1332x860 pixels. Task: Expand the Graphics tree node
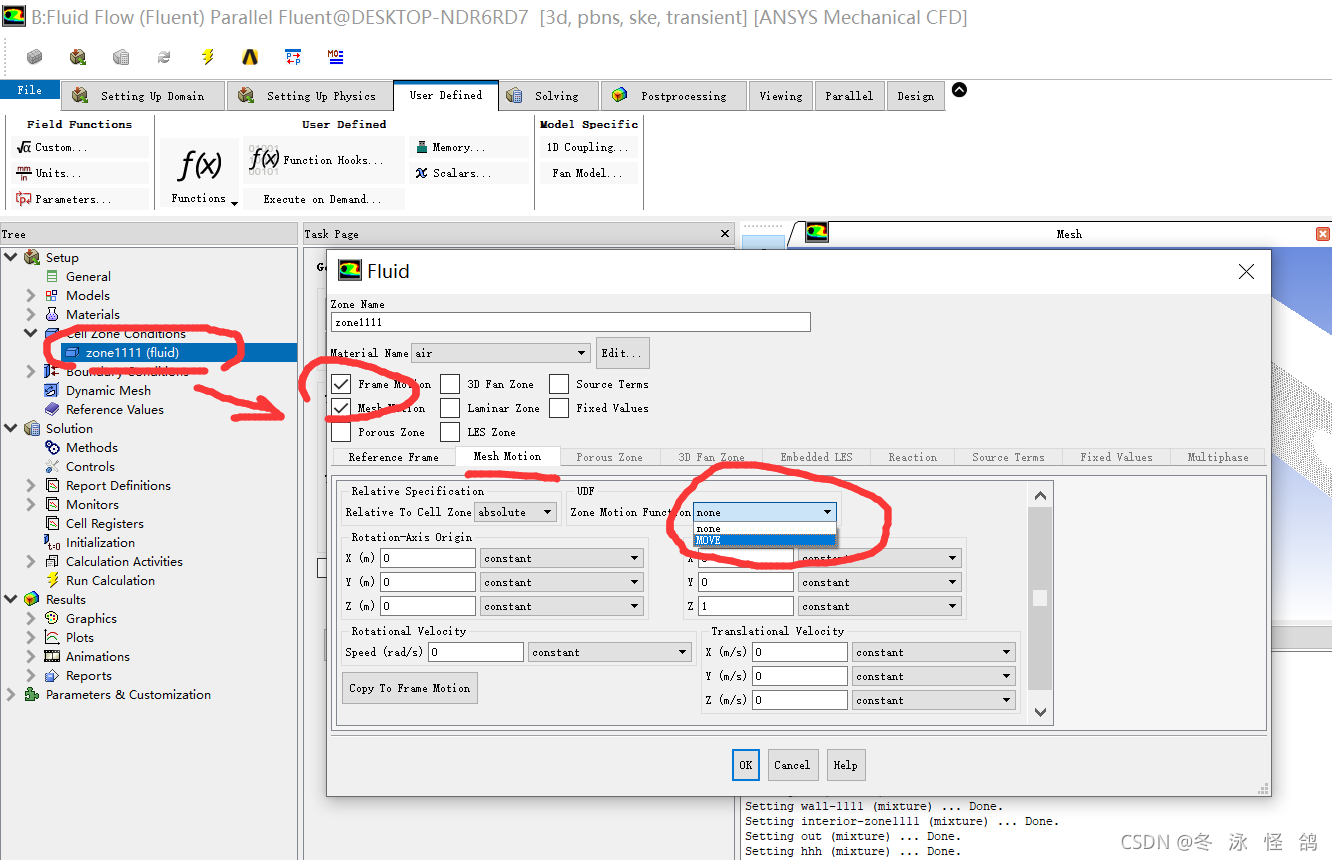tap(30, 619)
